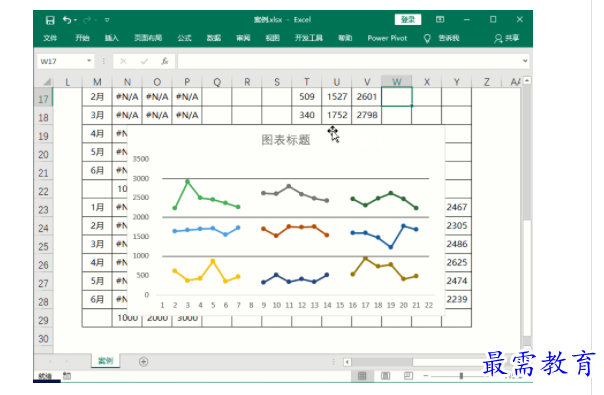Click the New Sheet plus icon
The height and width of the screenshot is (395, 604).
pos(143,361)
